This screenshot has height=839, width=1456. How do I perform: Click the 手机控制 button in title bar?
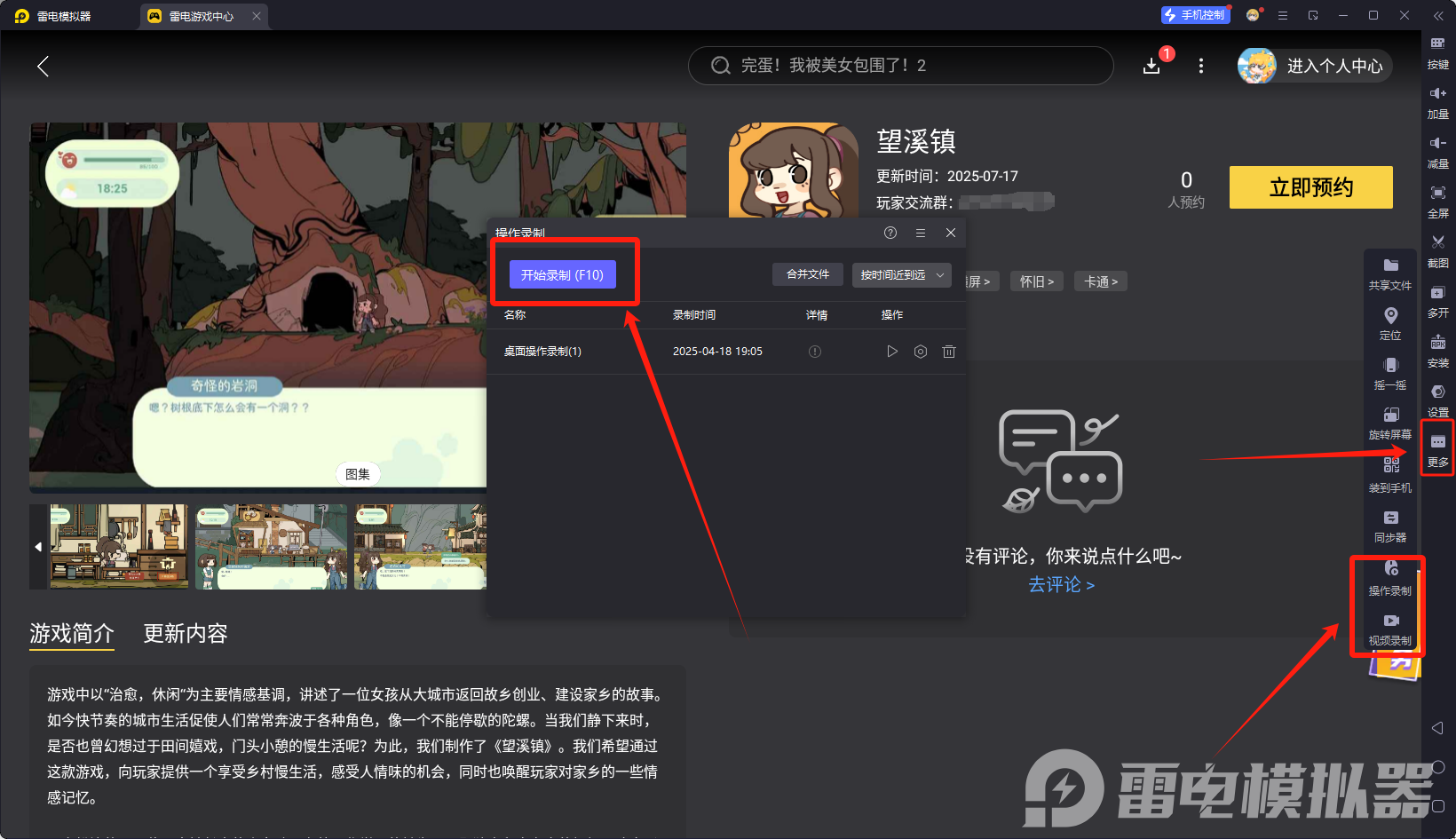1195,15
